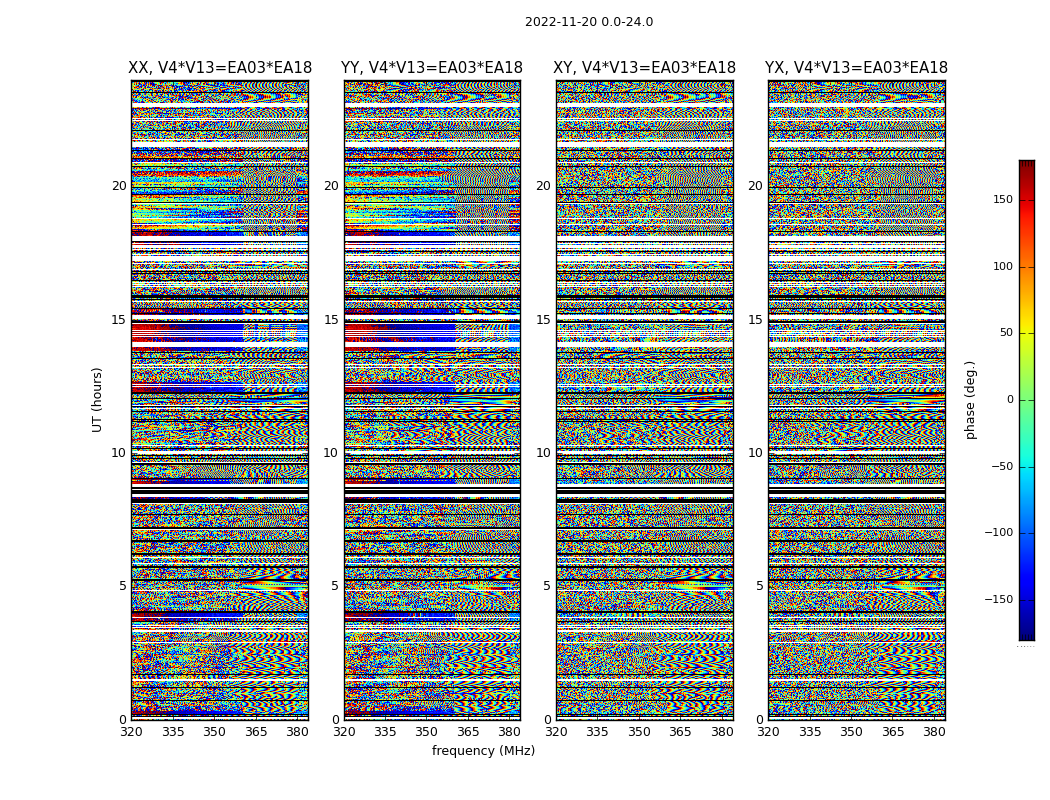The height and width of the screenshot is (800, 1050).
Task: Click the 350 tick under the XY plot
Action: click(x=639, y=732)
